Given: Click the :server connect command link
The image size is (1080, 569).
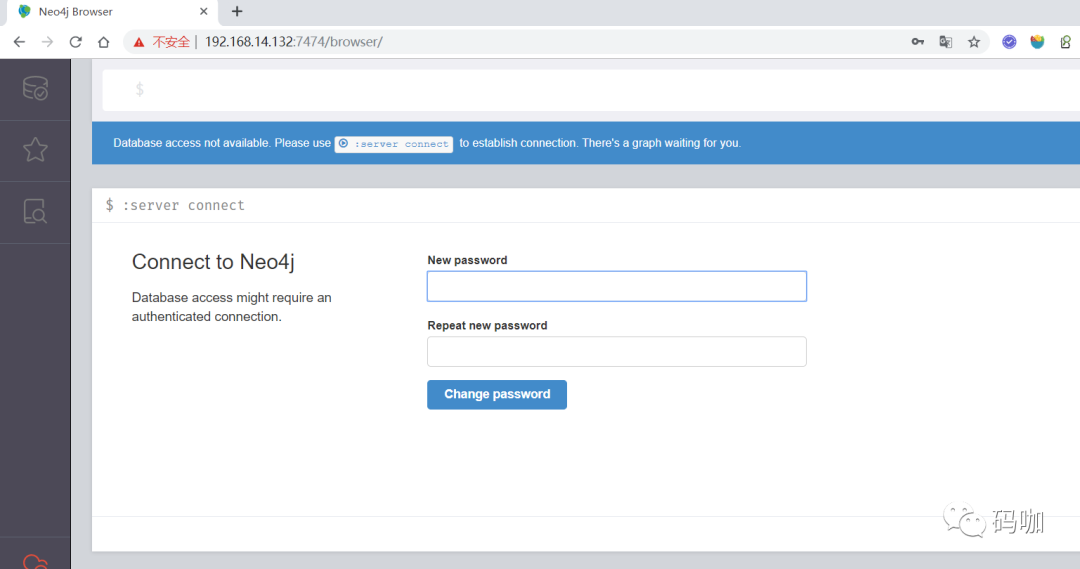Looking at the screenshot, I should coord(394,144).
